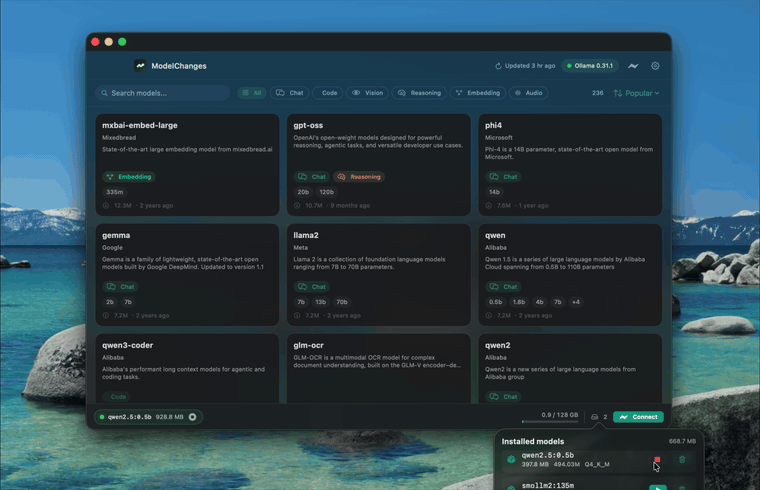Filter models by Vision
Viewport: 760px width, 490px height.
pyautogui.click(x=367, y=93)
